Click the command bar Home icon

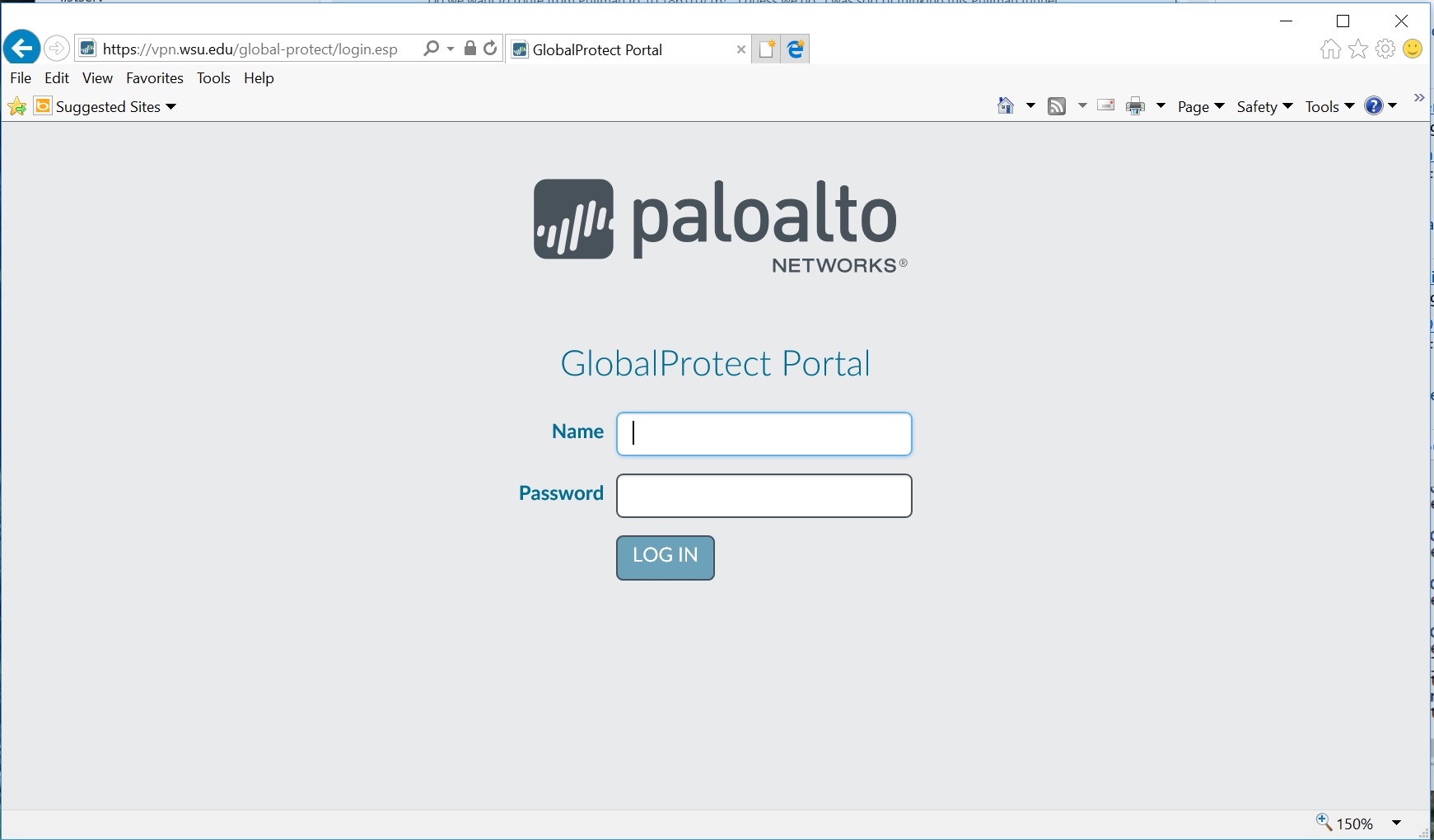(1006, 105)
